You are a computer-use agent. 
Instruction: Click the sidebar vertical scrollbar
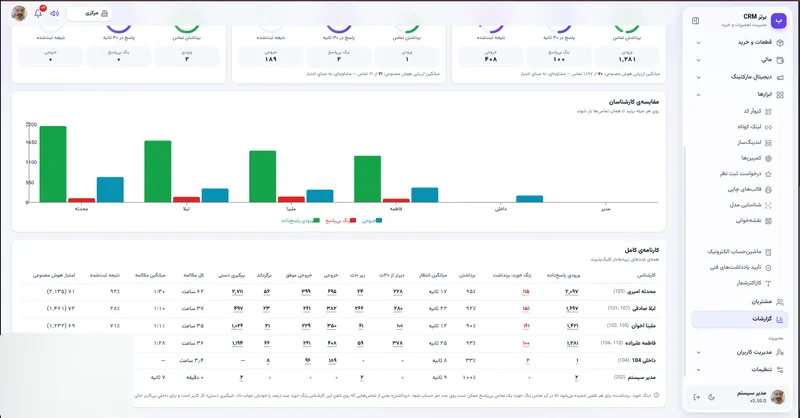click(685, 261)
